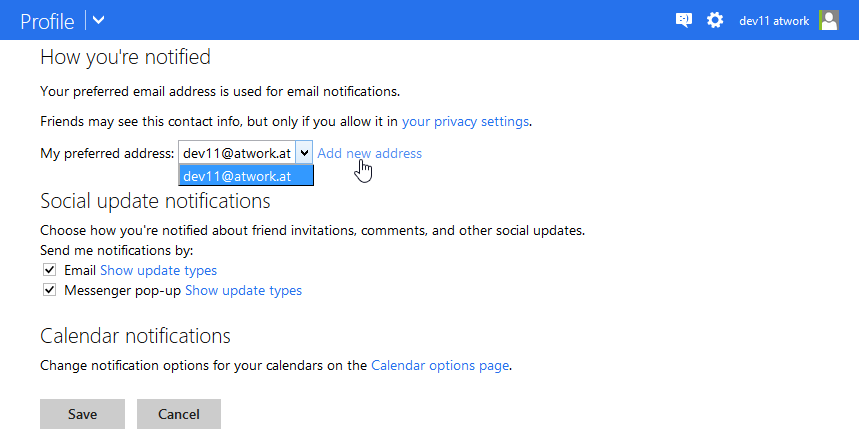The height and width of the screenshot is (433, 859).
Task: Open the settings gear icon
Action: click(715, 20)
